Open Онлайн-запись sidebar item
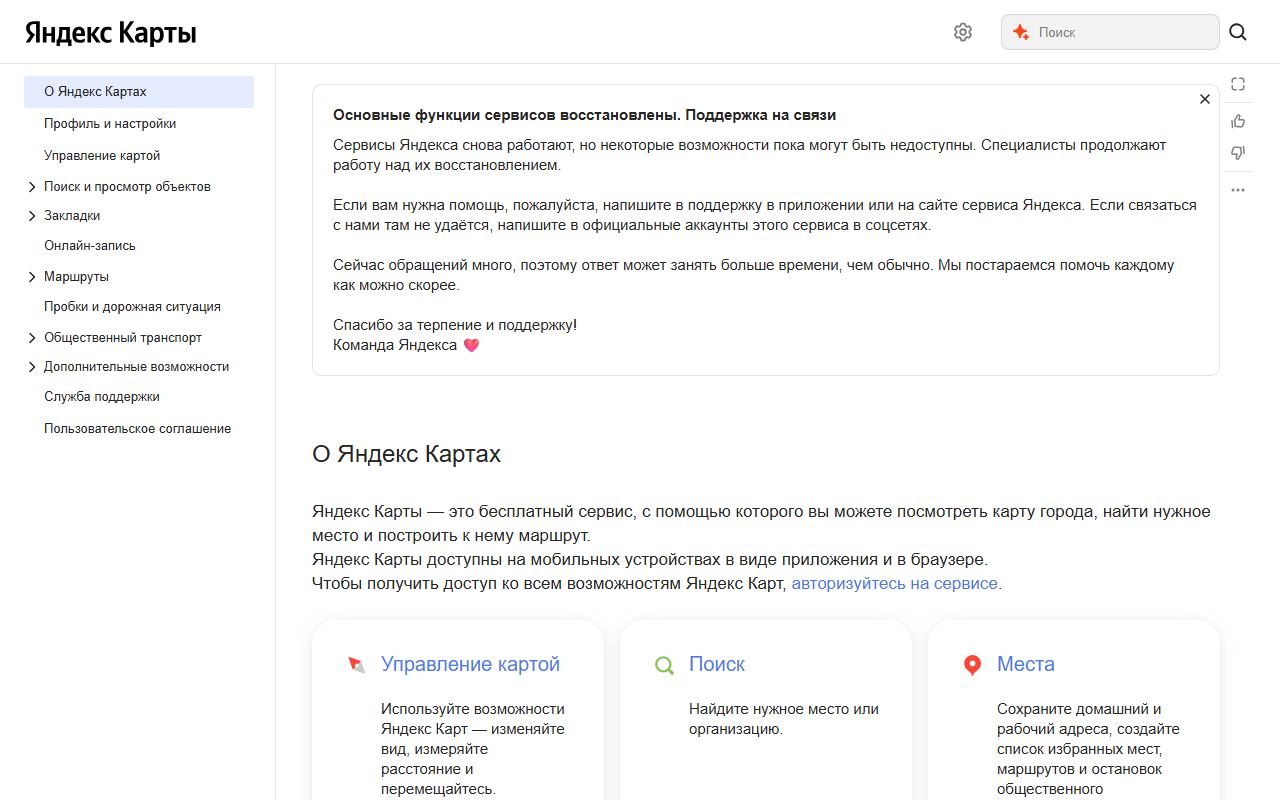Screen dimensions: 1280x800 coord(90,246)
